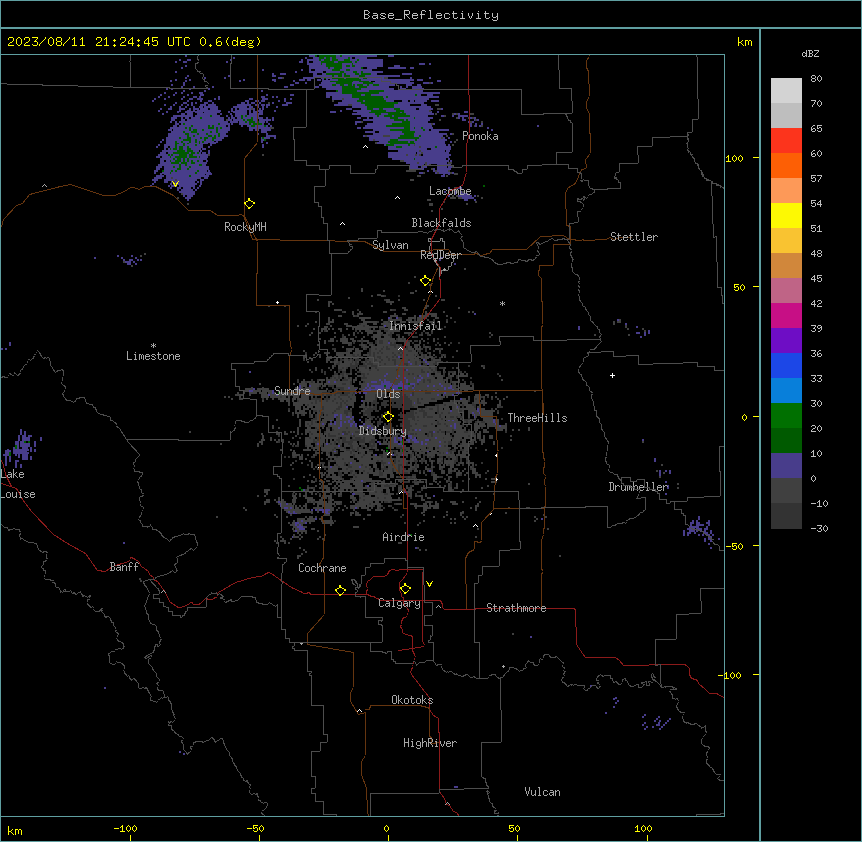
Task: Click the red 65-60 dBZ legend swatch
Action: (786, 141)
